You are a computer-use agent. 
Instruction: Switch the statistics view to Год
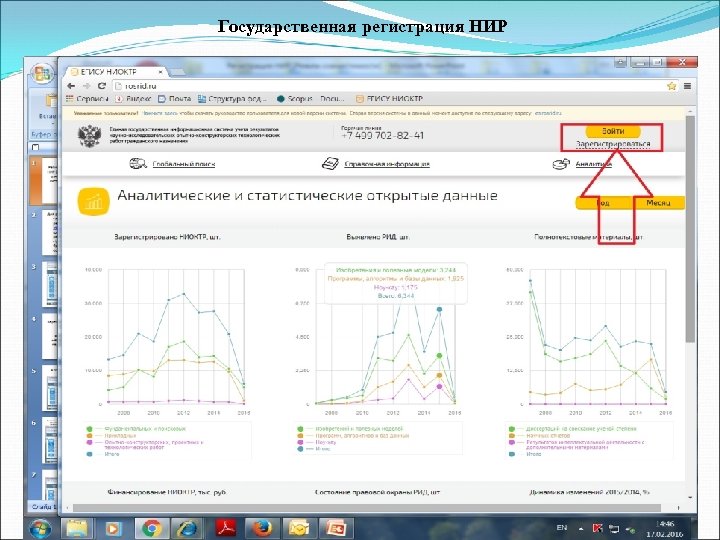tap(603, 203)
